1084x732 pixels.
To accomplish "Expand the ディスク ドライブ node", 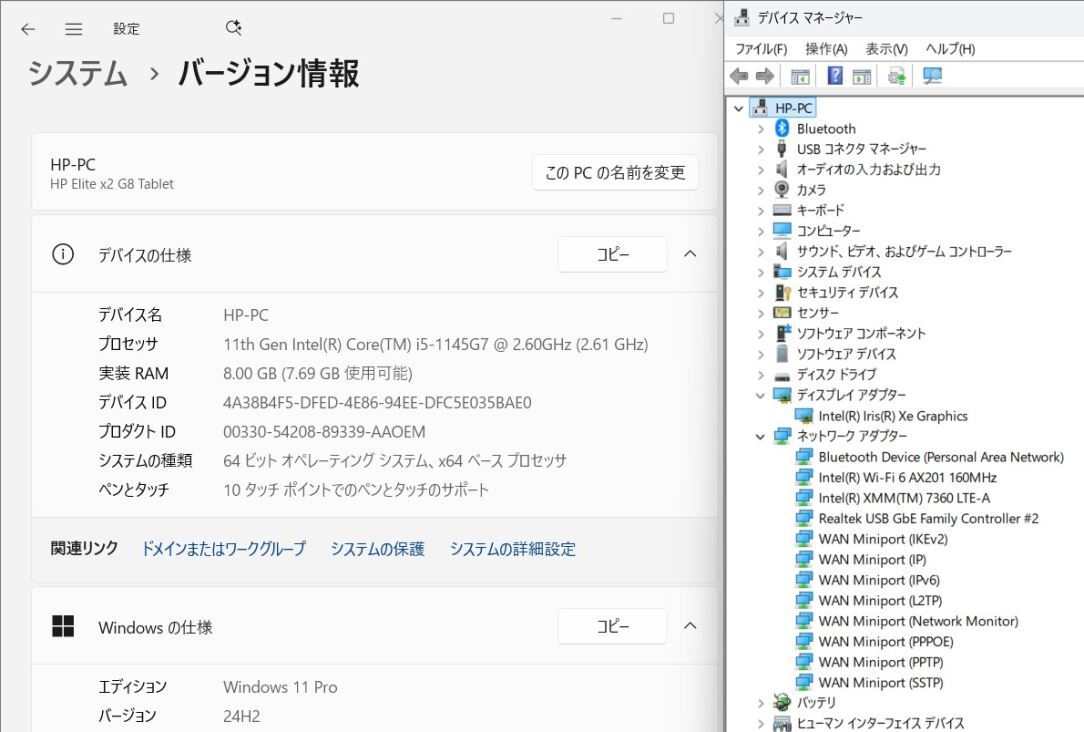I will (763, 374).
